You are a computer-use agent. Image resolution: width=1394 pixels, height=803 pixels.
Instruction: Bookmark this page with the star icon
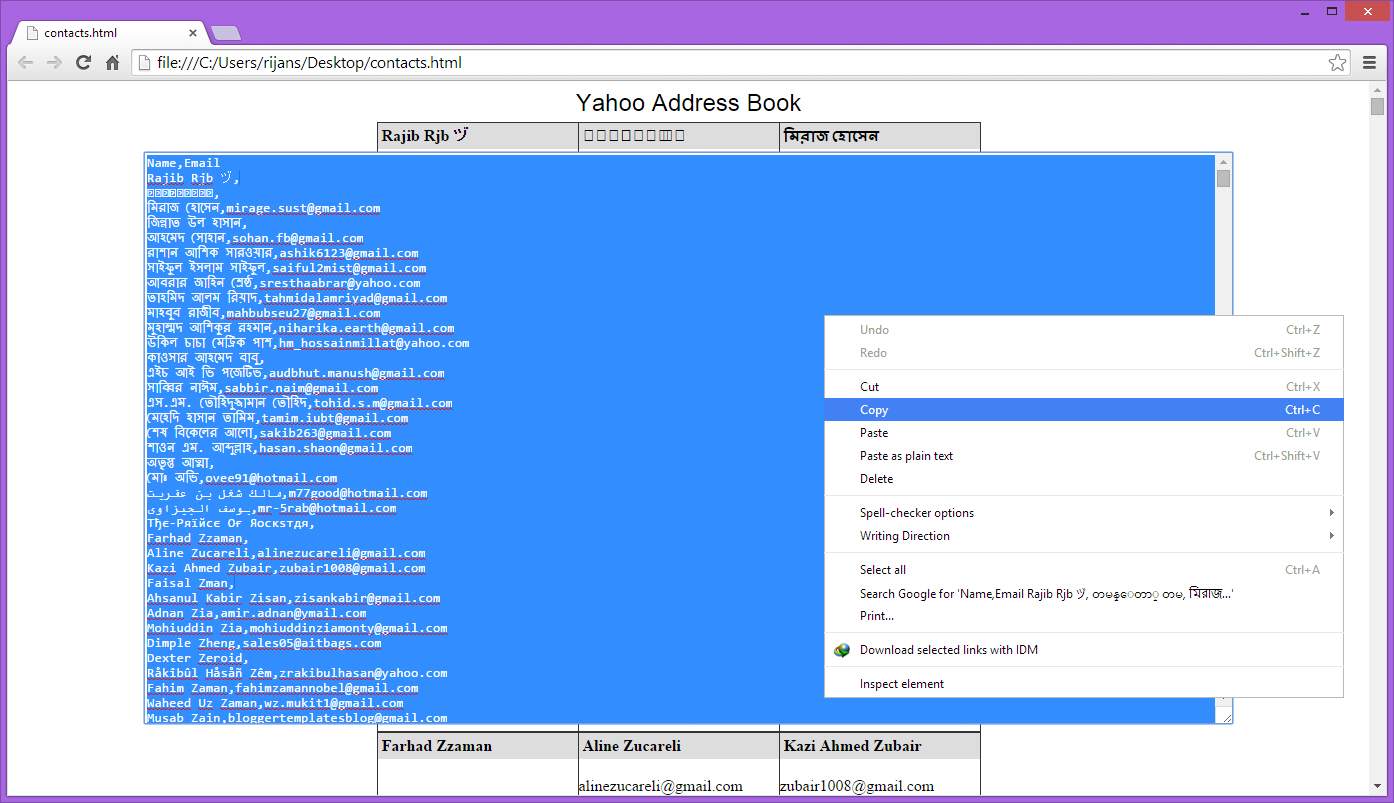coord(1337,63)
